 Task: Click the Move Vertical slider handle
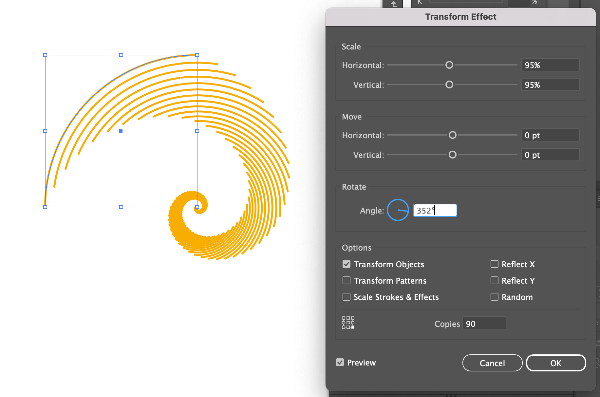(452, 155)
